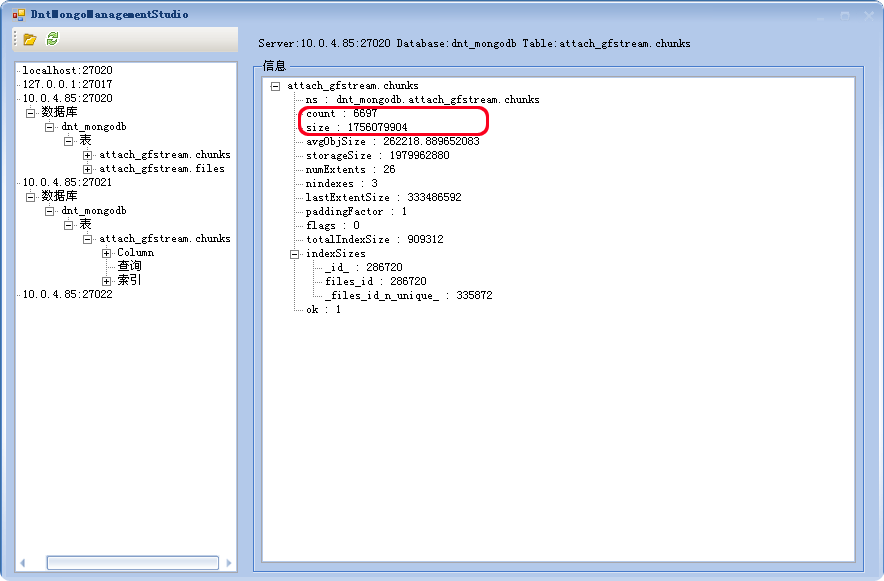Image resolution: width=884 pixels, height=581 pixels.
Task: Open the 查询 query node
Action: [x=129, y=267]
